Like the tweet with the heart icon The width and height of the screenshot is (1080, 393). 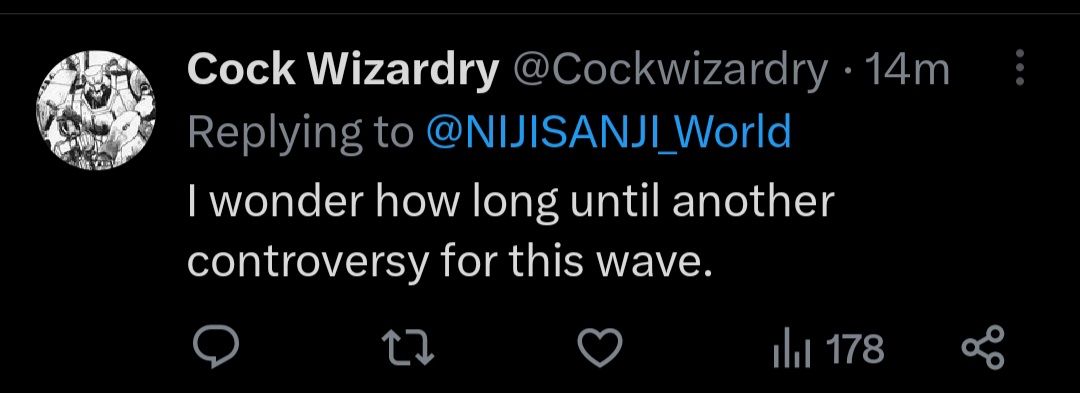pyautogui.click(x=600, y=348)
